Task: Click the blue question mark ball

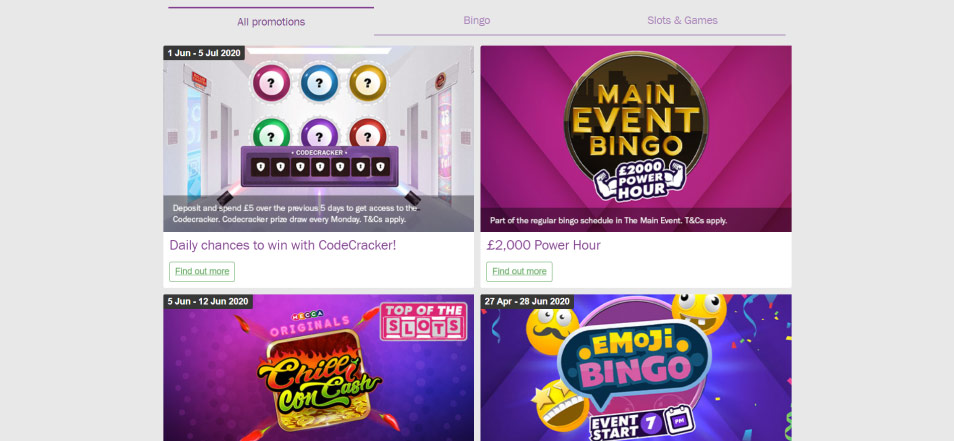Action: click(x=319, y=82)
